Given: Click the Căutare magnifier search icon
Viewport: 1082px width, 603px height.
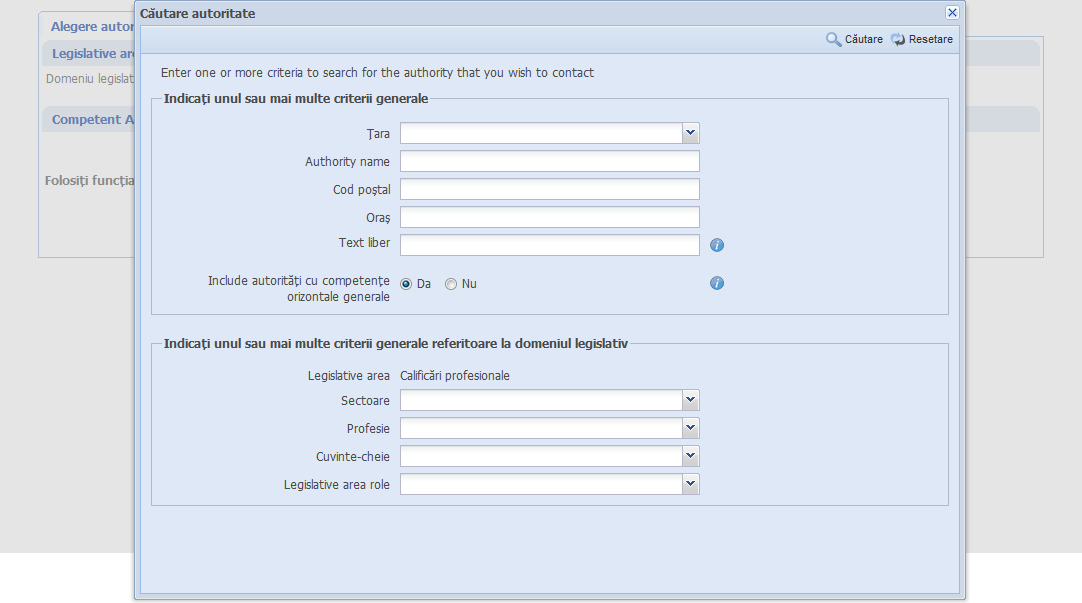Looking at the screenshot, I should click(833, 39).
